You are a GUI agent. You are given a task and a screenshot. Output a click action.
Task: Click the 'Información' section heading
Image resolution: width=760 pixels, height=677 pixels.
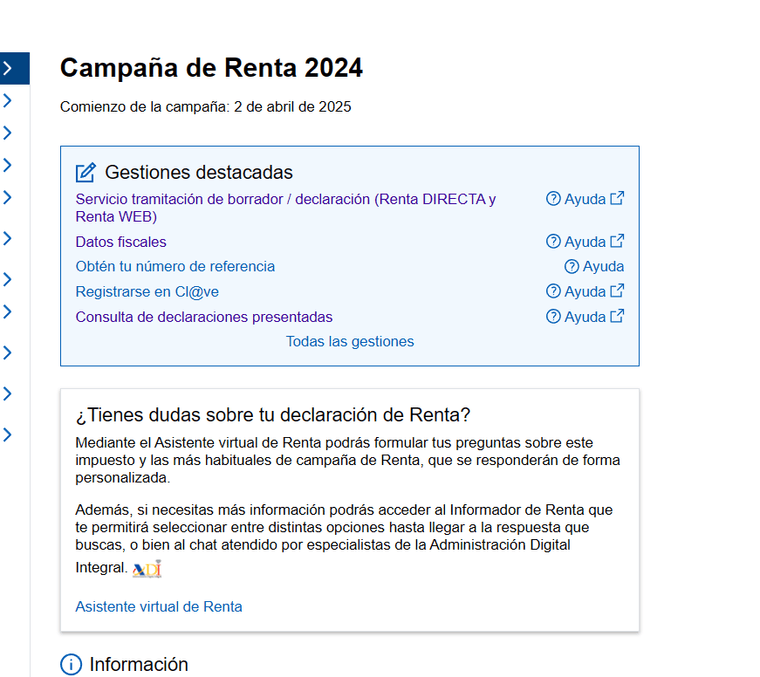point(139,664)
